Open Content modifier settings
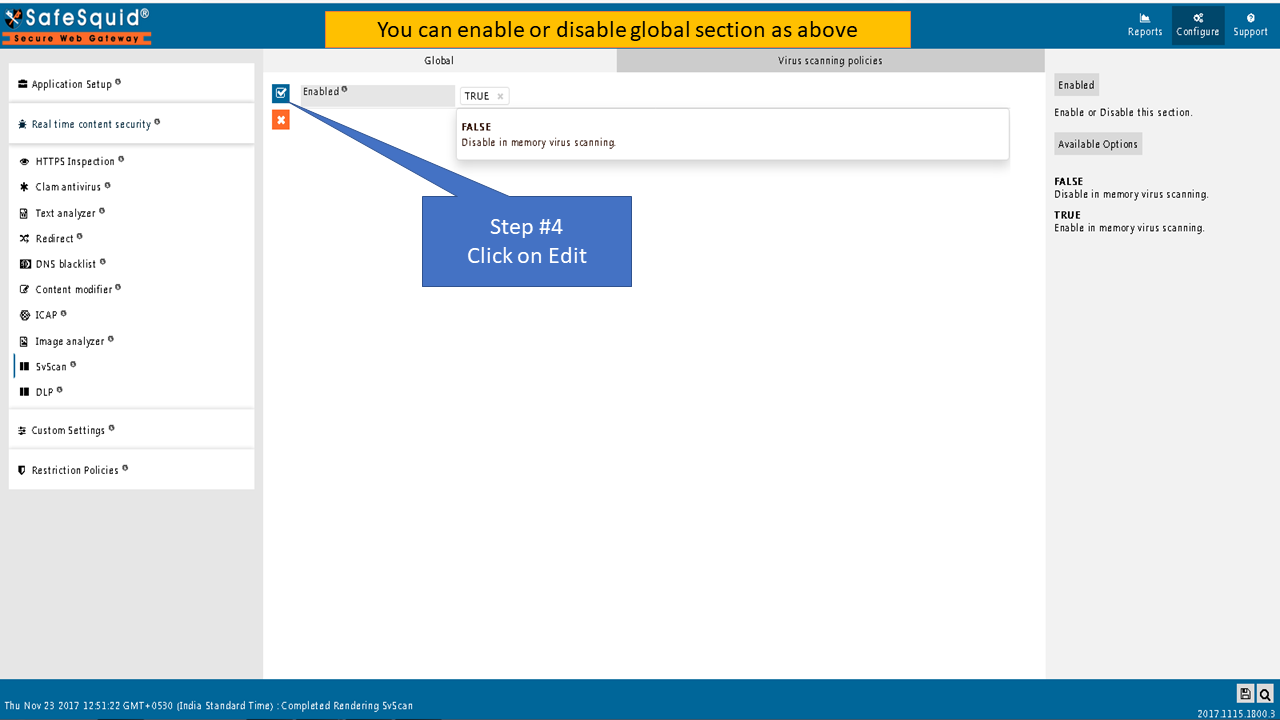Screen dimensions: 1280x720 [74, 289]
